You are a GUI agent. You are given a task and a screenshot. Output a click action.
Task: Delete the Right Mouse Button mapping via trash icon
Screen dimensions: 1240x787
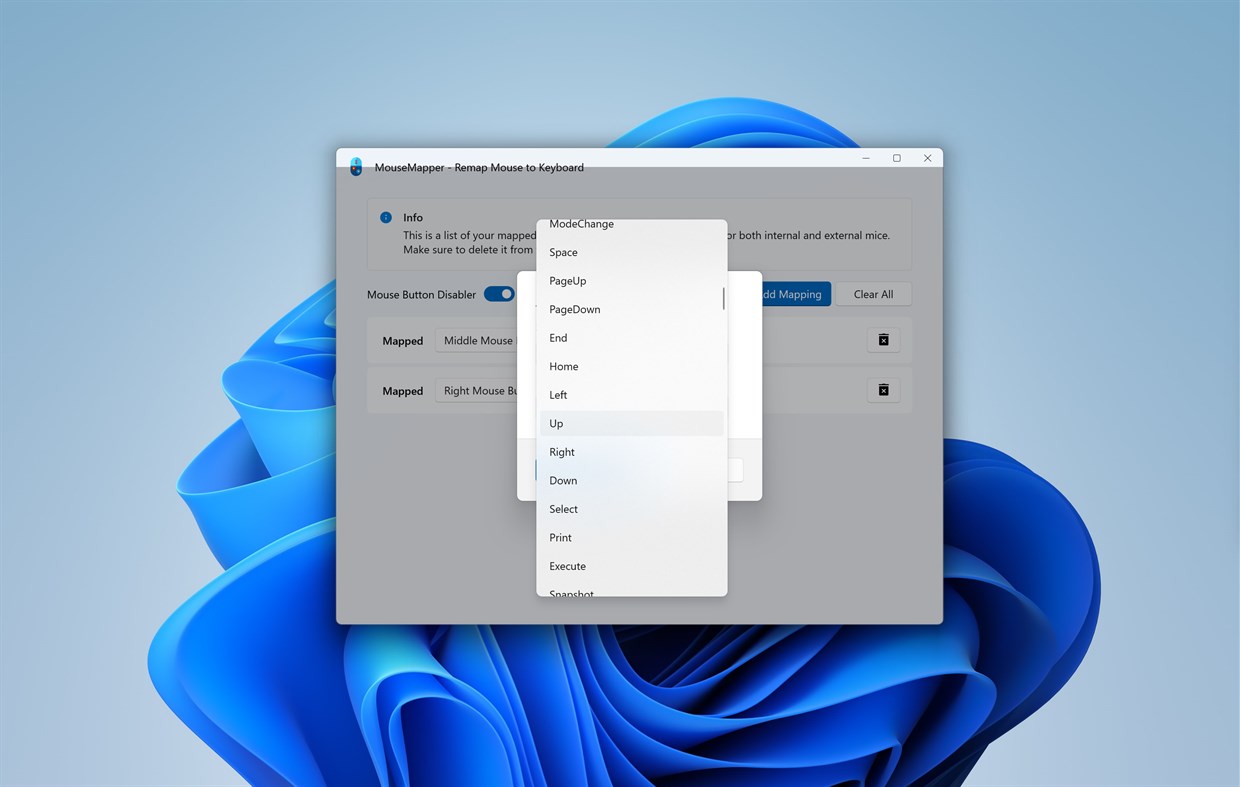point(883,390)
